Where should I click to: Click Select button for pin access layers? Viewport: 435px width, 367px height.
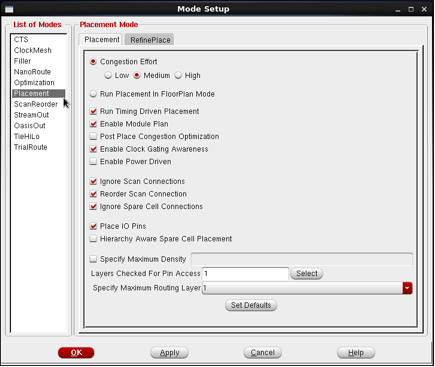pyautogui.click(x=307, y=274)
